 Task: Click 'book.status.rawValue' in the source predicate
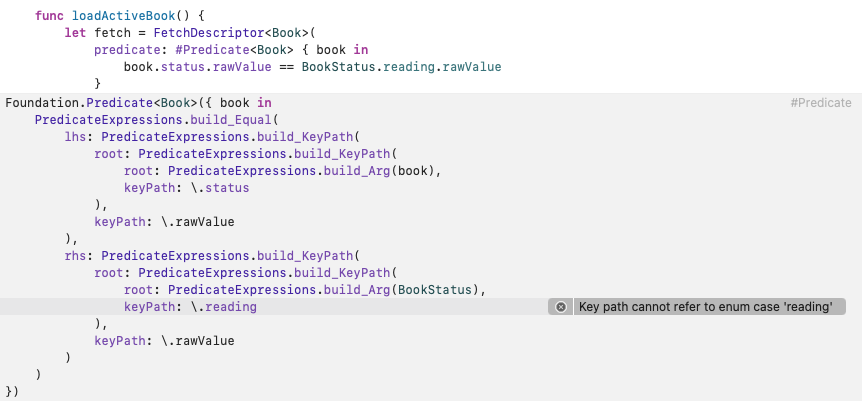[198, 67]
